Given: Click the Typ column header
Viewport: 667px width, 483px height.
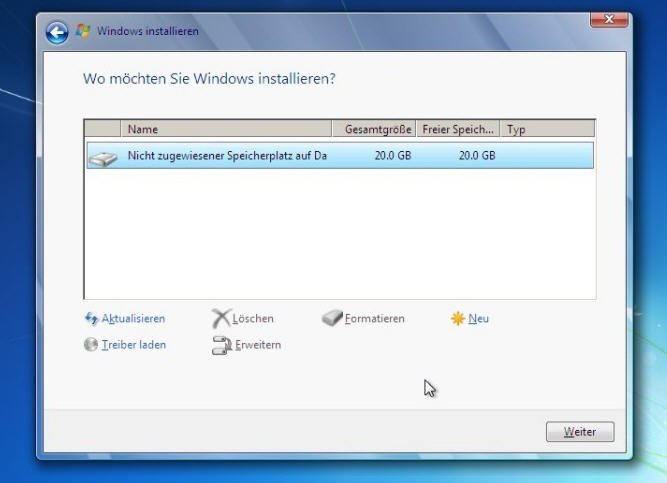Looking at the screenshot, I should pos(547,129).
